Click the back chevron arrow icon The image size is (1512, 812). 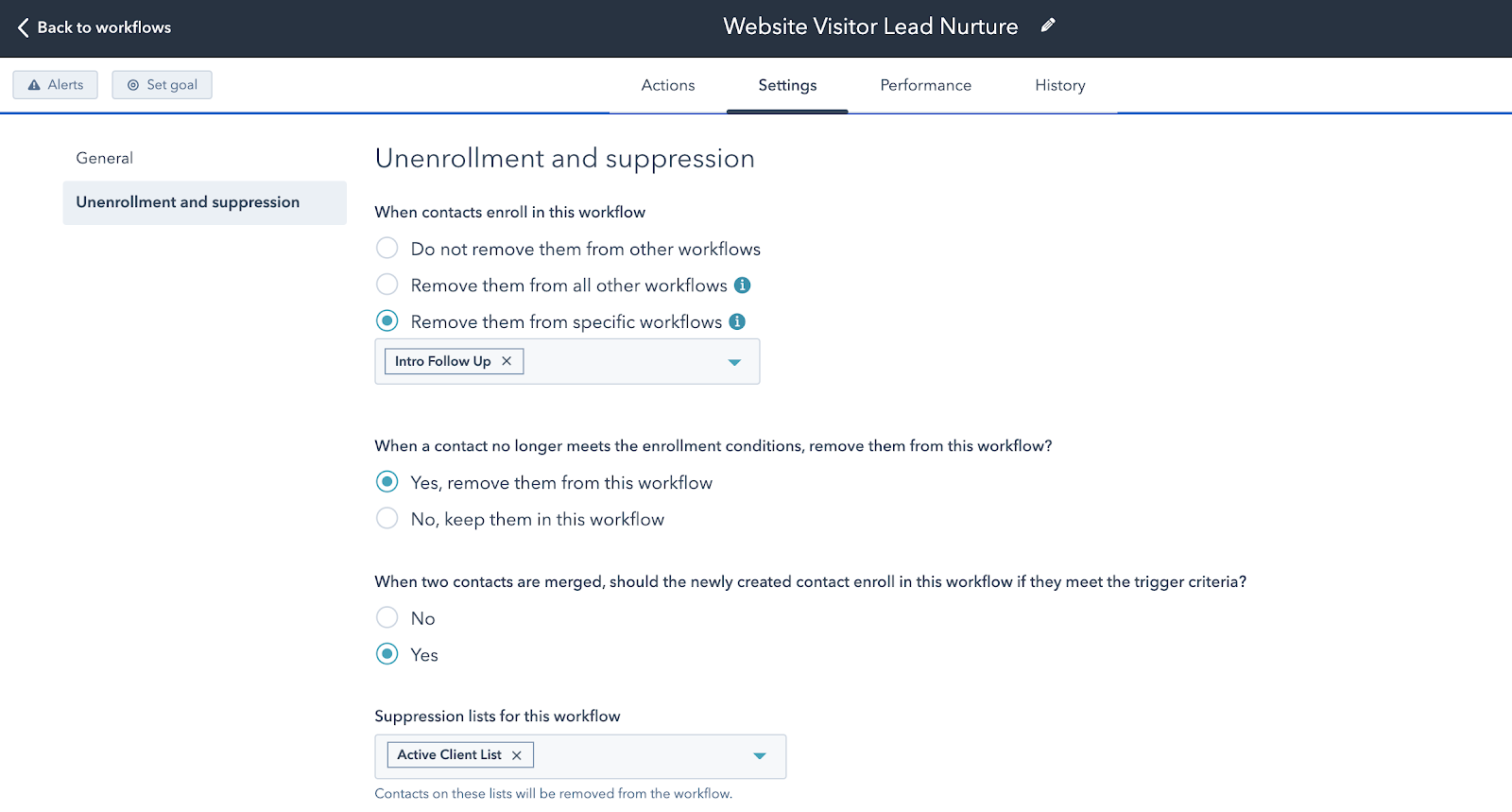(x=23, y=27)
